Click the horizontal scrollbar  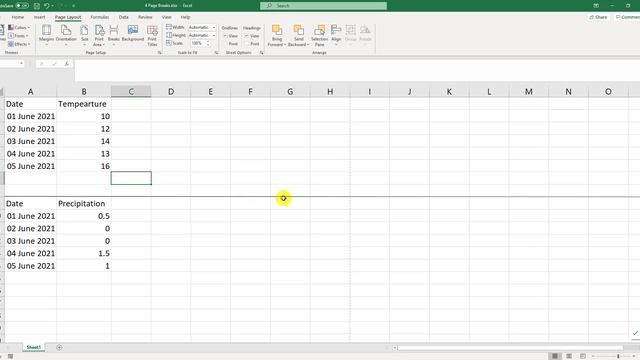click(x=510, y=348)
